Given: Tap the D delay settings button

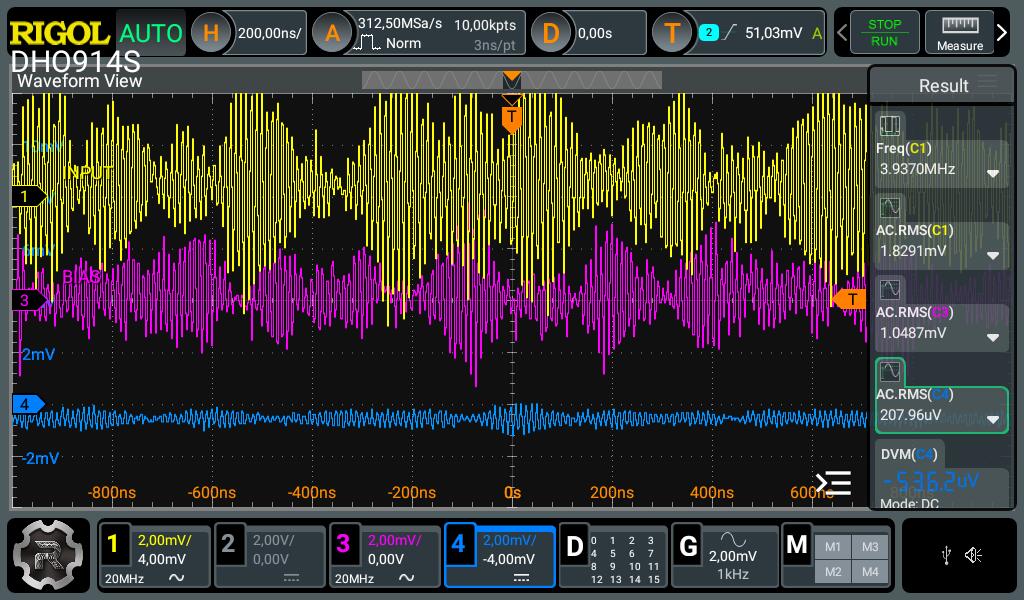Looking at the screenshot, I should [551, 33].
